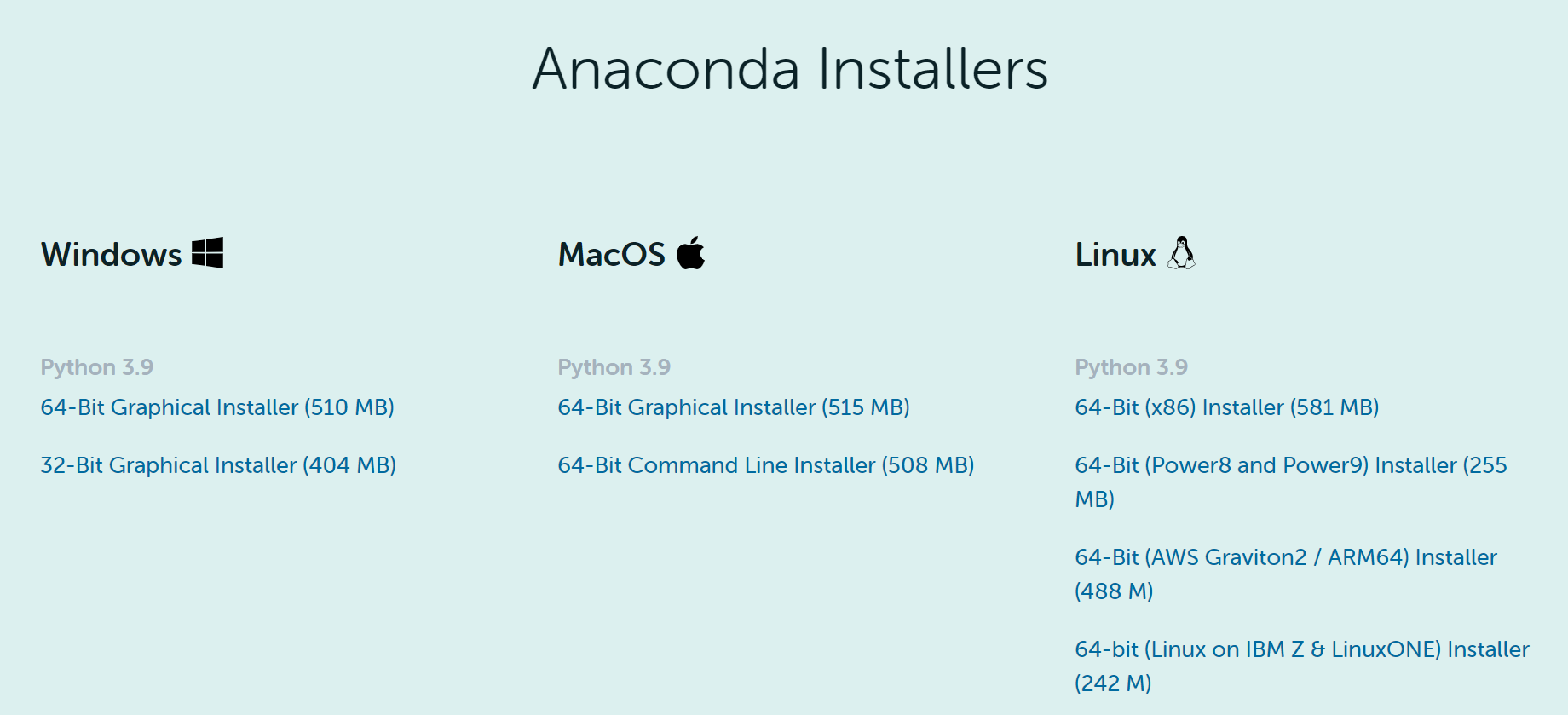Download Windows 64-Bit Graphical Installer (510 MB)
Viewport: 1568px width, 715px height.
pyautogui.click(x=217, y=407)
